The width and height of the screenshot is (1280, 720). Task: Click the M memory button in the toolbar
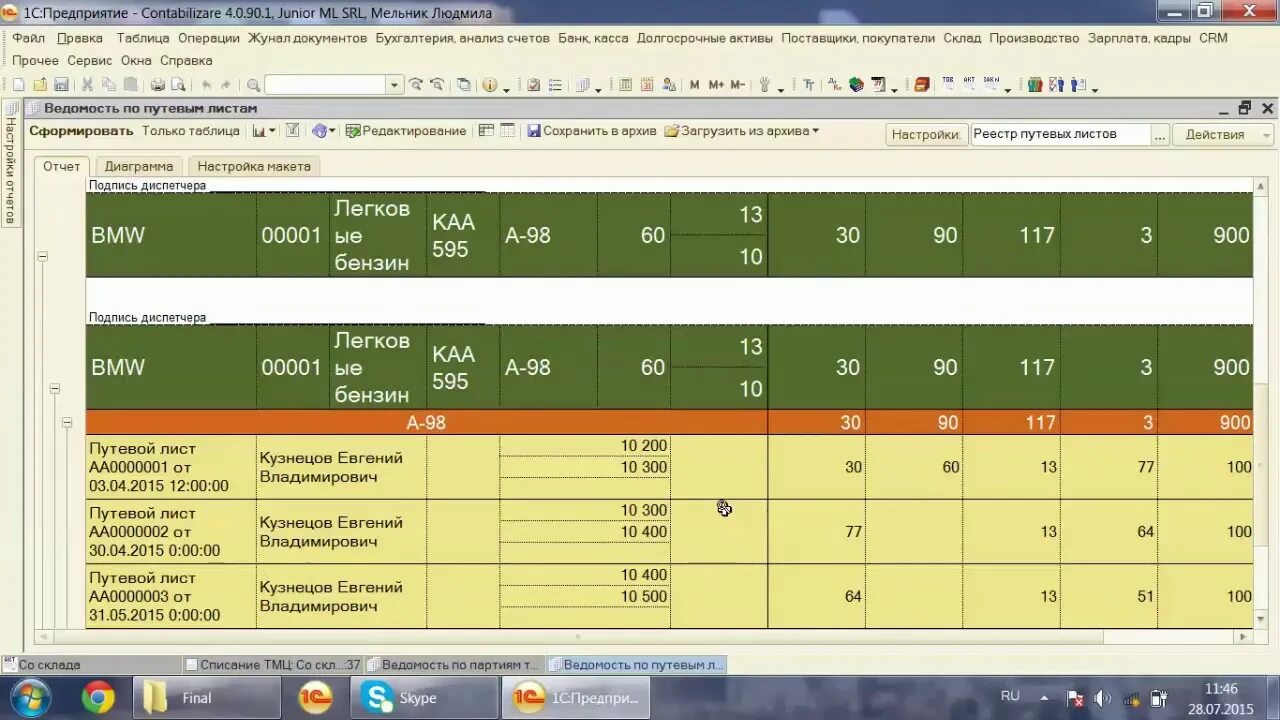tap(695, 85)
